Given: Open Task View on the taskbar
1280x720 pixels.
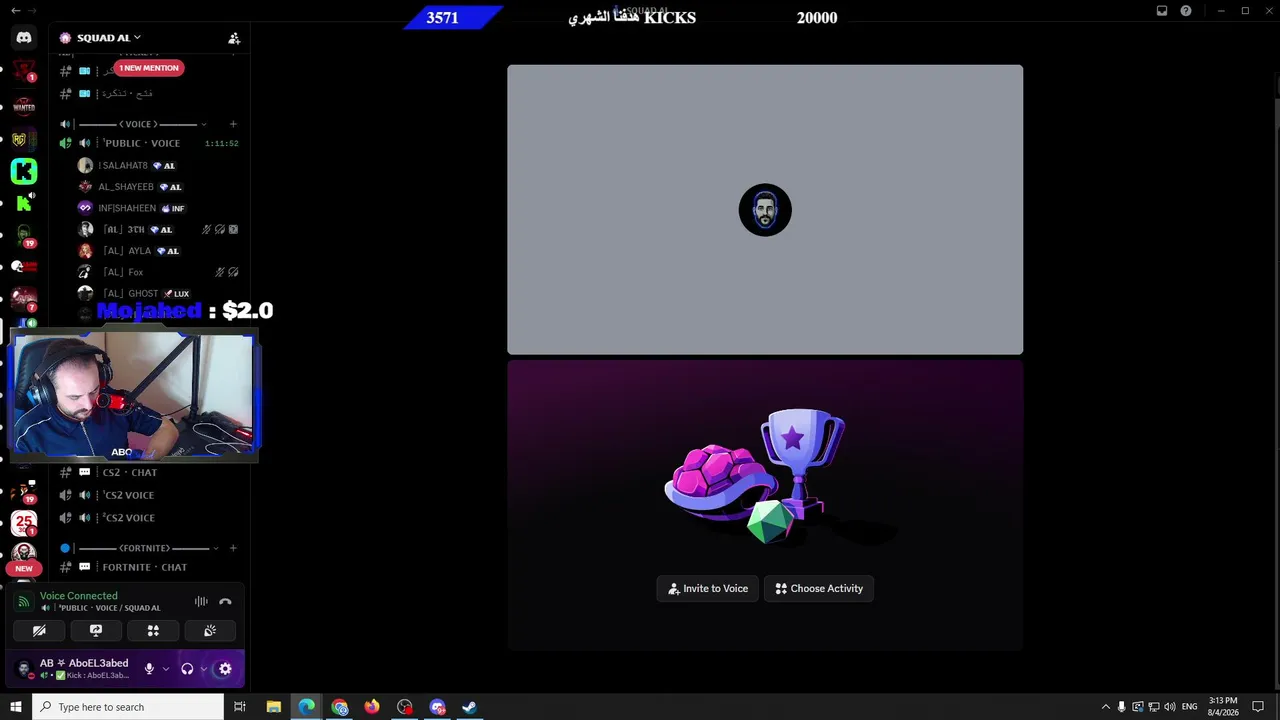Looking at the screenshot, I should pos(240,707).
